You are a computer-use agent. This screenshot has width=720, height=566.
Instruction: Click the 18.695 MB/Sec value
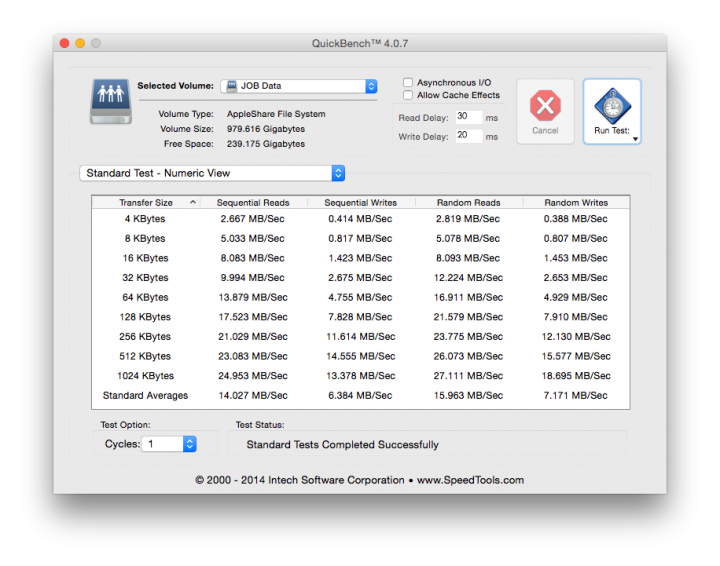pos(576,376)
